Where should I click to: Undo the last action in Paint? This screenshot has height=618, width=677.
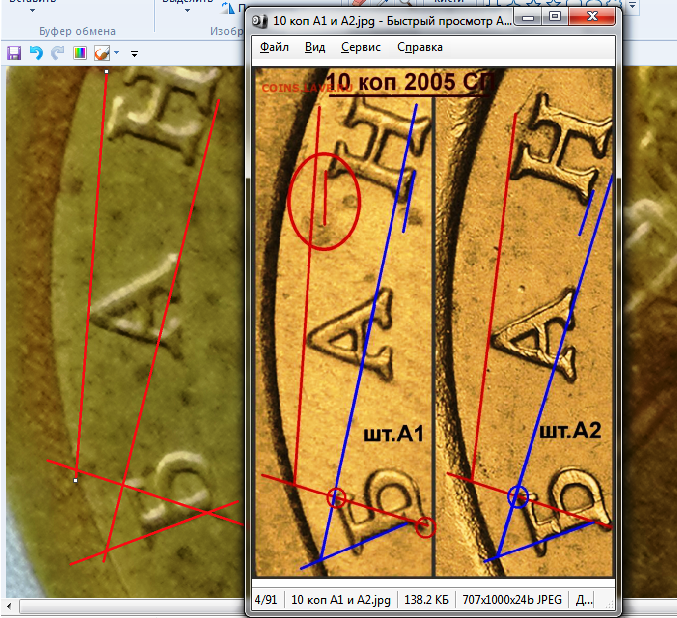[36, 53]
